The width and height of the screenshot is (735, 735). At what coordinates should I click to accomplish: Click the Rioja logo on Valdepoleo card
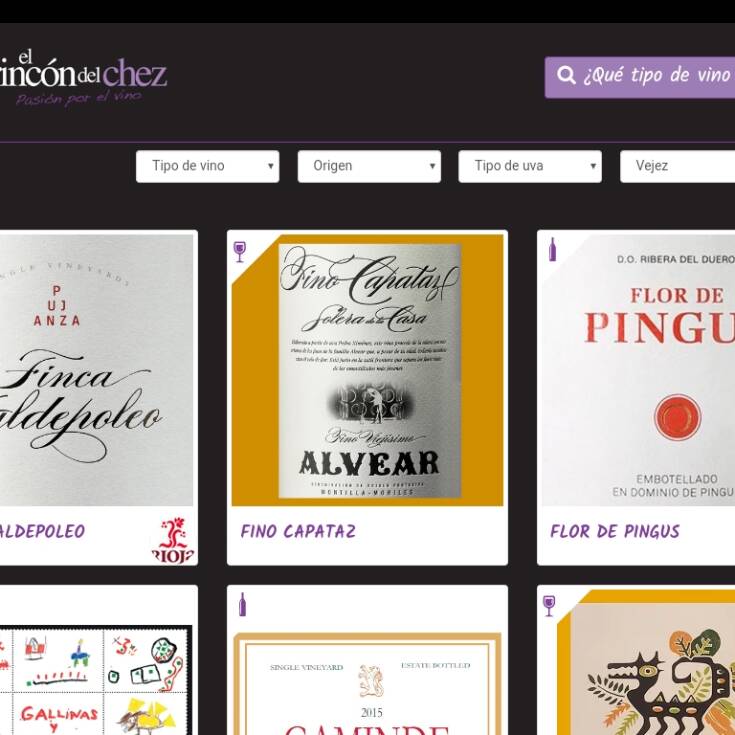(x=172, y=540)
